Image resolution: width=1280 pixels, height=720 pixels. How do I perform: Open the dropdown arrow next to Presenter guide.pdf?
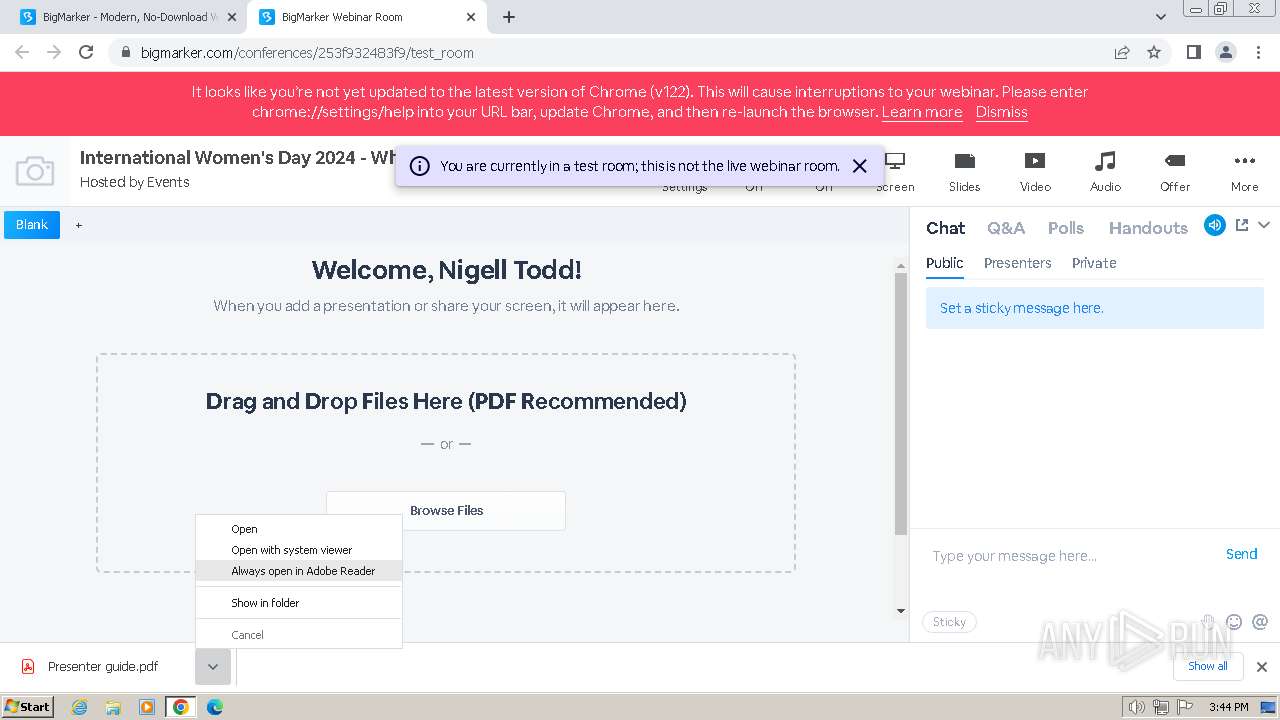pyautogui.click(x=213, y=667)
